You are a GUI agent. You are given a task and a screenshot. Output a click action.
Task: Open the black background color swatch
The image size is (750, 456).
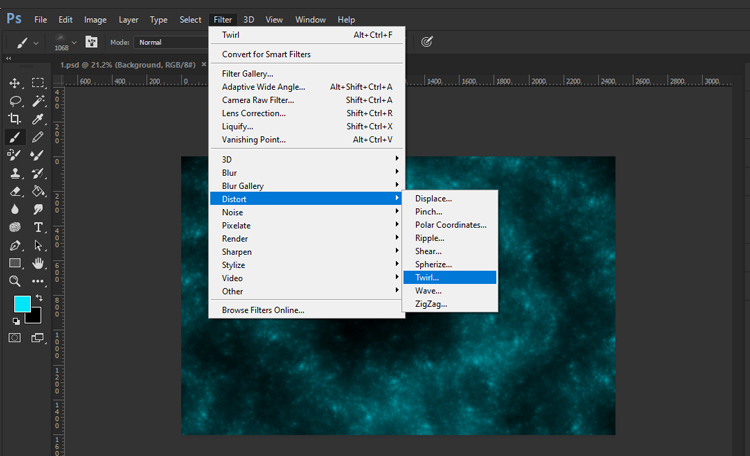pyautogui.click(x=33, y=316)
